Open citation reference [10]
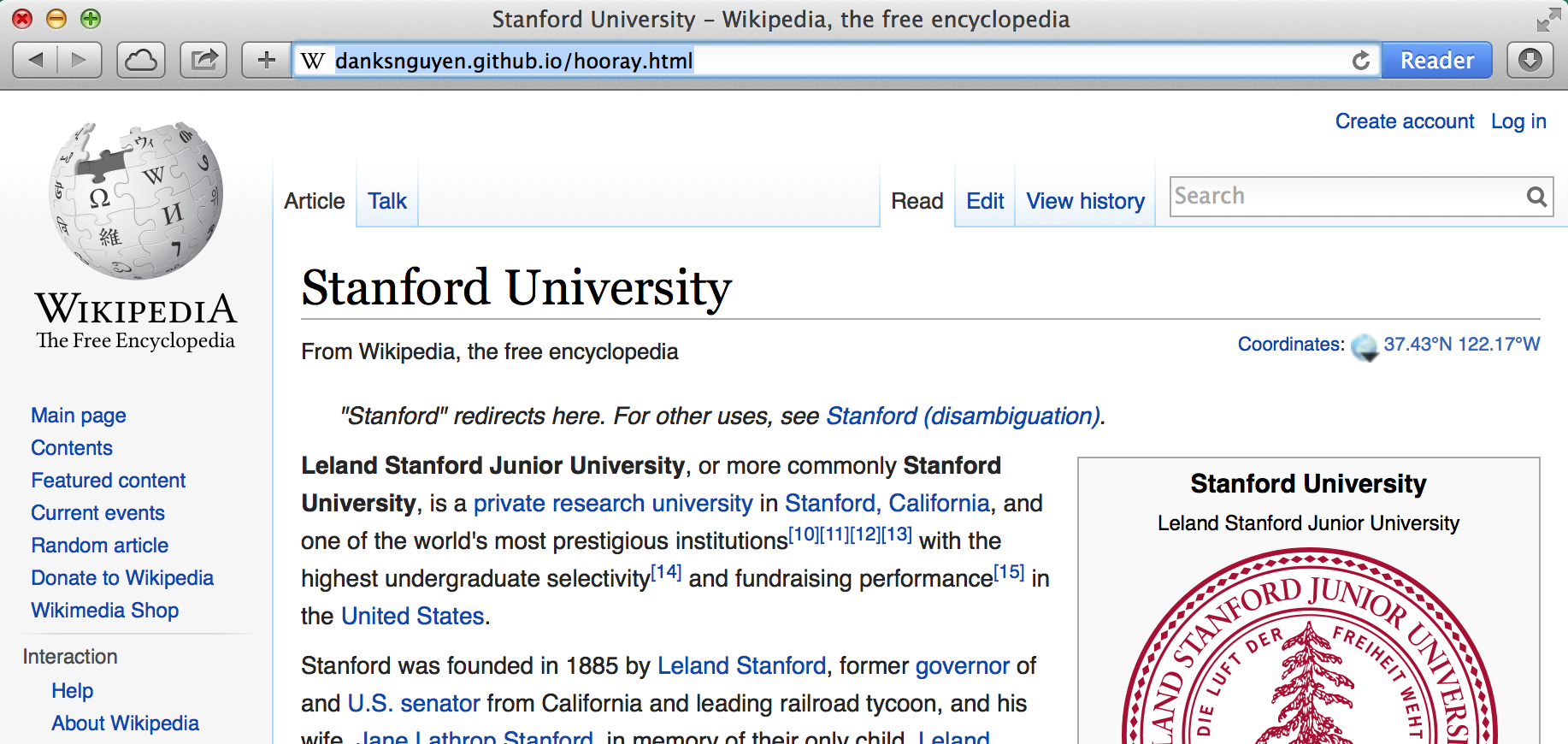1568x744 pixels. [804, 534]
